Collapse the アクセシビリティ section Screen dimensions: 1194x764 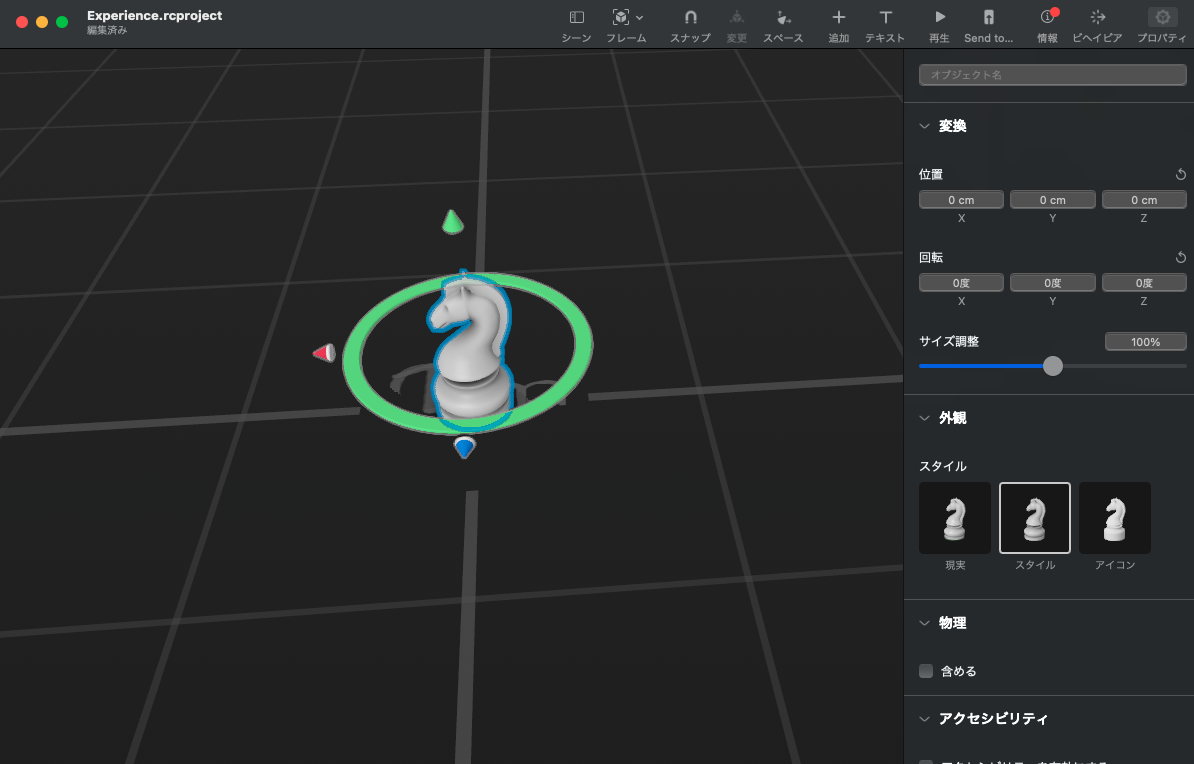point(924,719)
